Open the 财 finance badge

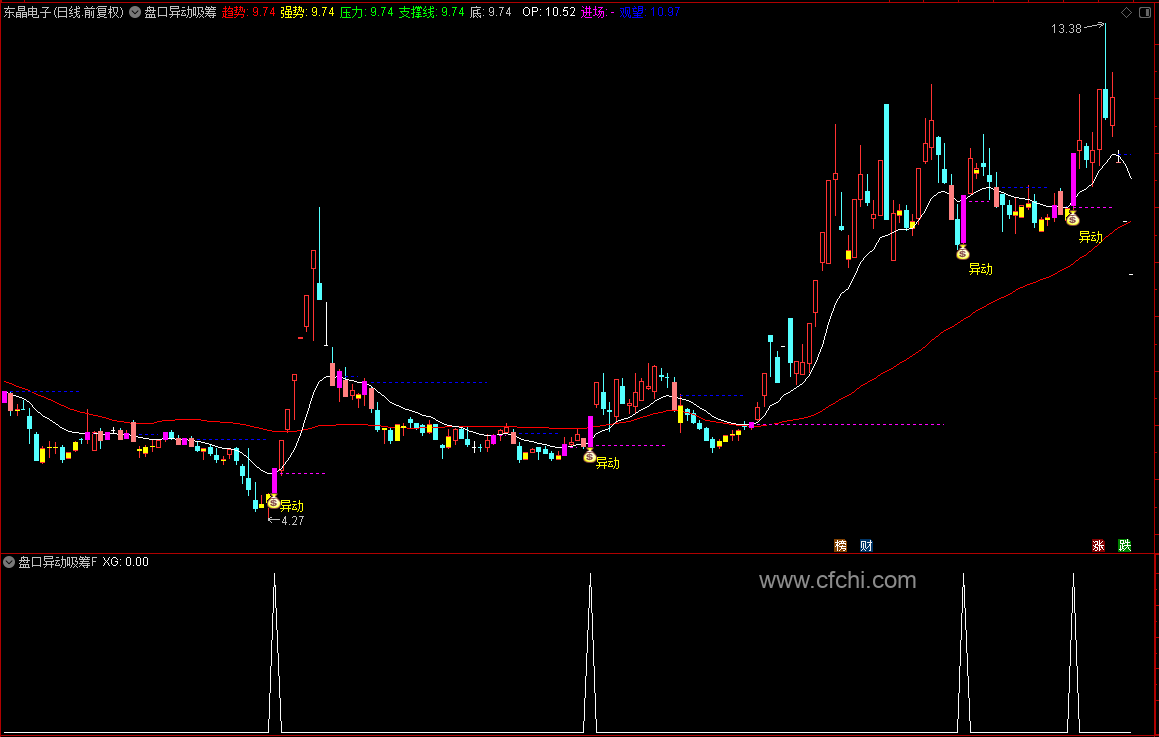click(x=866, y=546)
